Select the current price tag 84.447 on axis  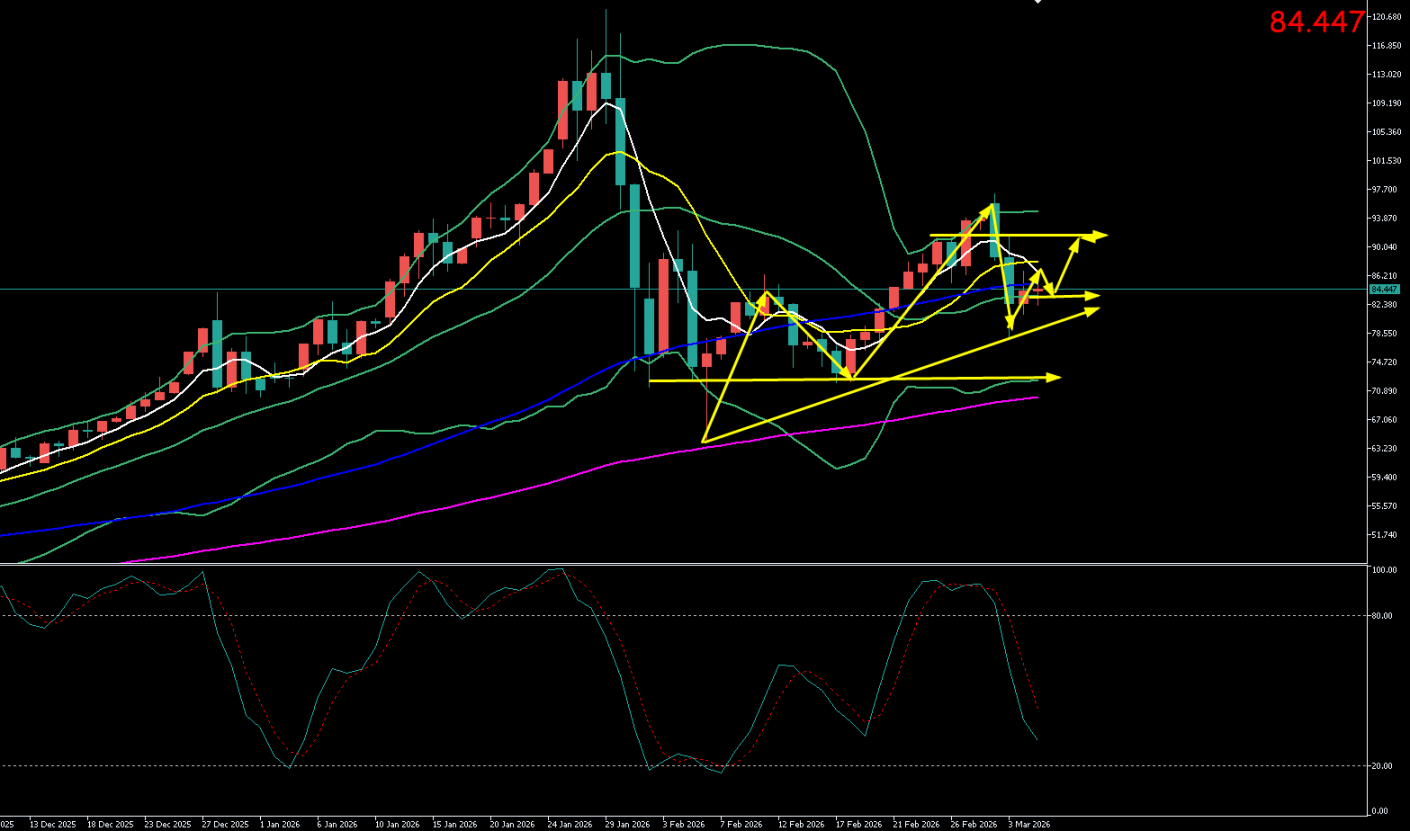[1384, 289]
